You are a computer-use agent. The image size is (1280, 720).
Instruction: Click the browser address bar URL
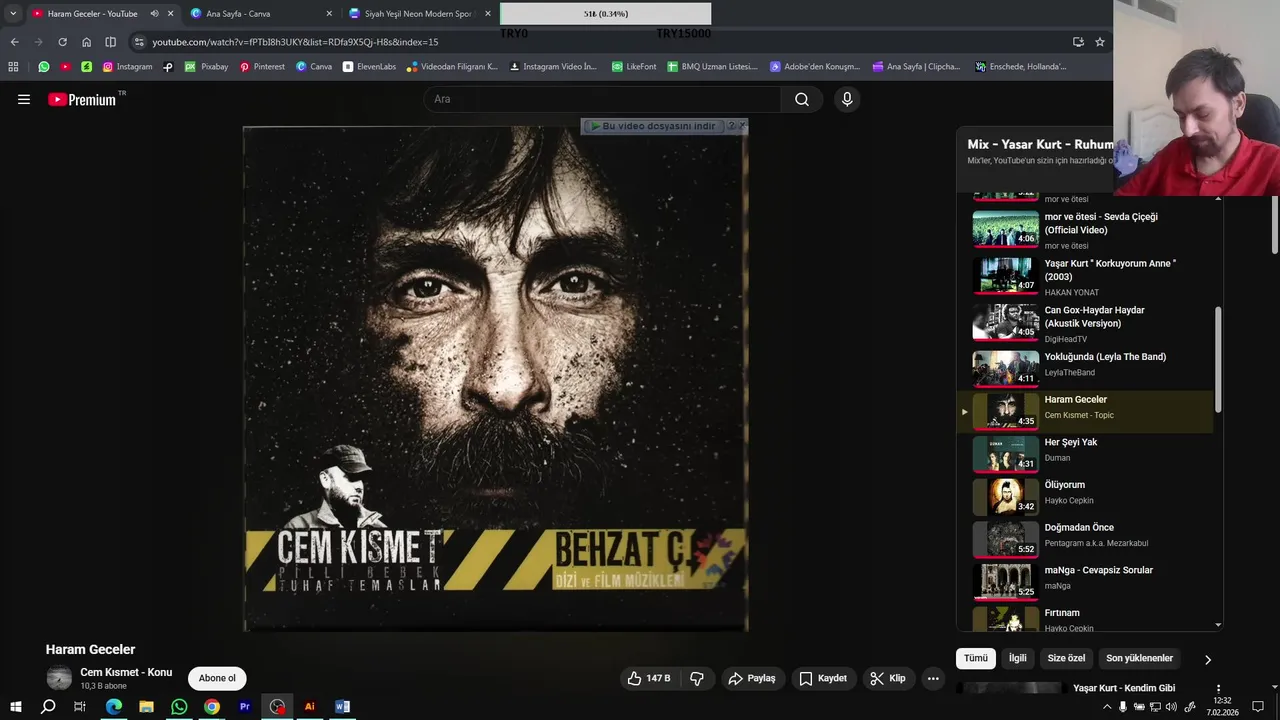pyautogui.click(x=295, y=42)
